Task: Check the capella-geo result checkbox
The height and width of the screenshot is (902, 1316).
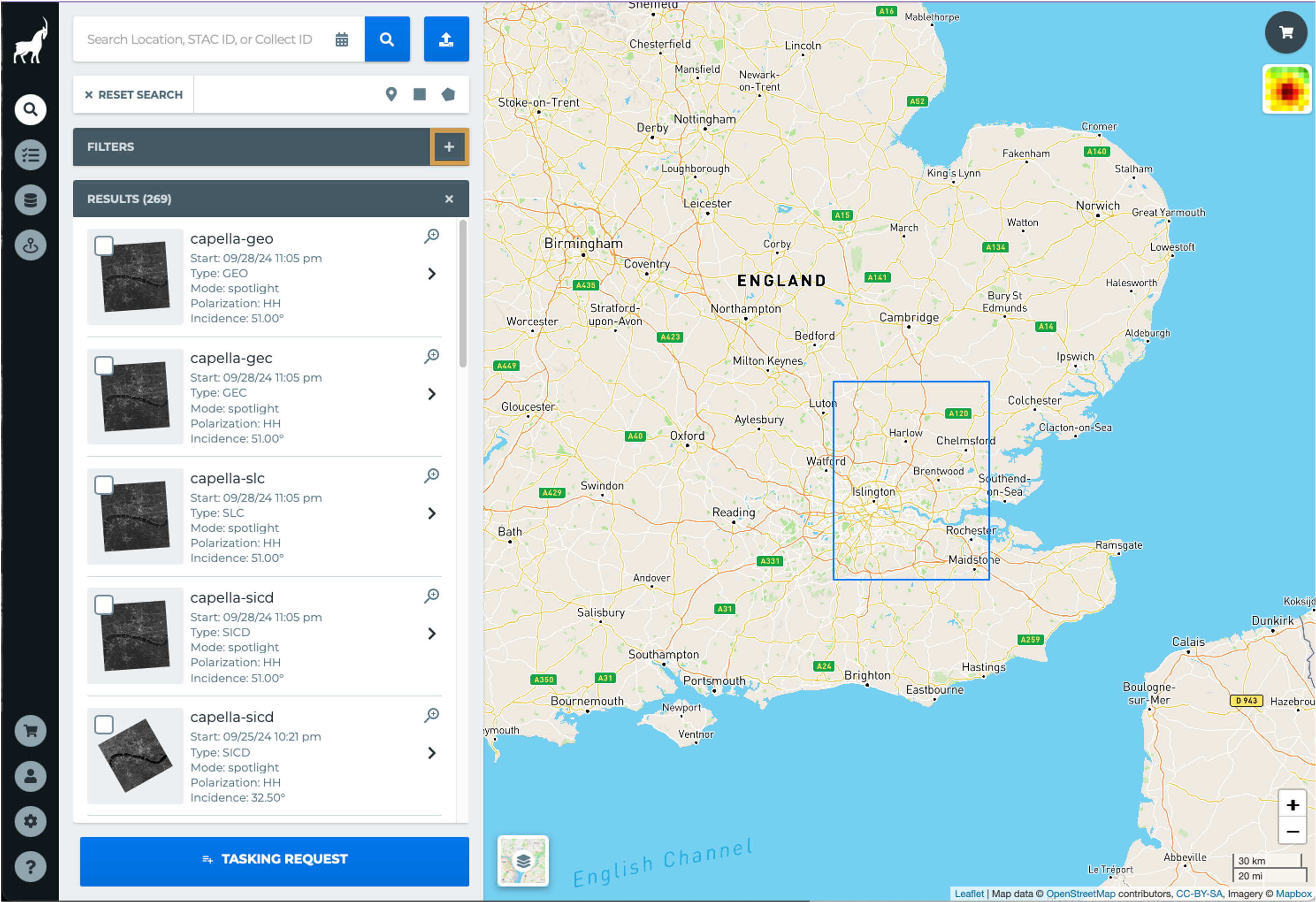Action: coord(104,246)
